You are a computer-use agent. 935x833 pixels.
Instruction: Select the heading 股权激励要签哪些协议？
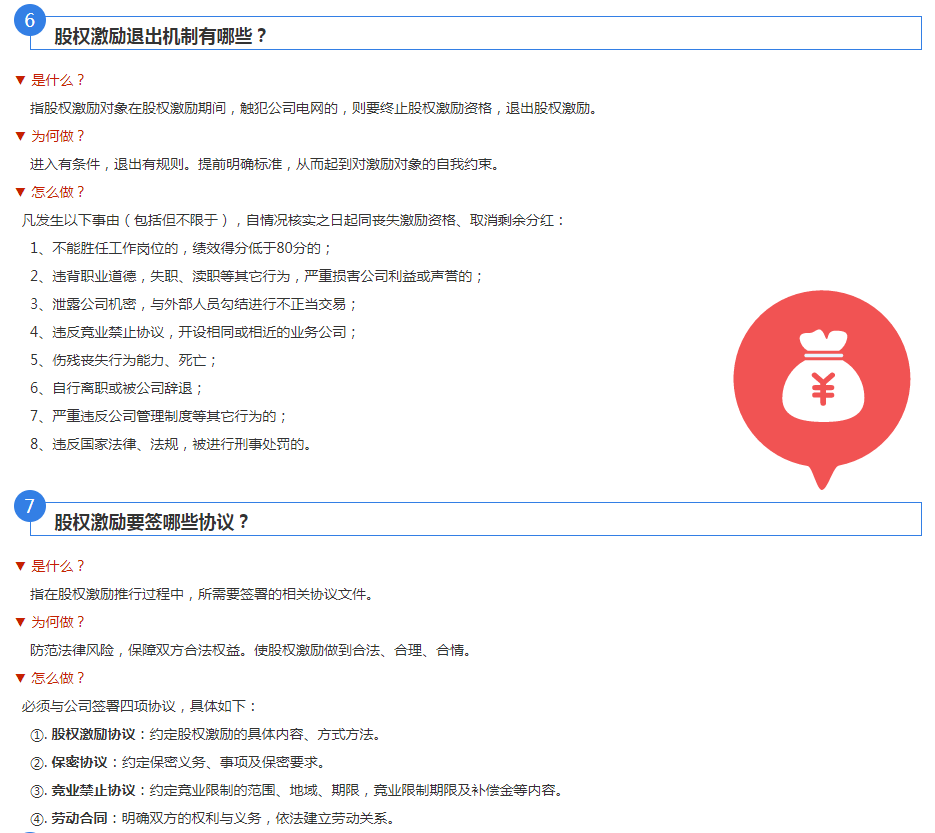(x=152, y=522)
